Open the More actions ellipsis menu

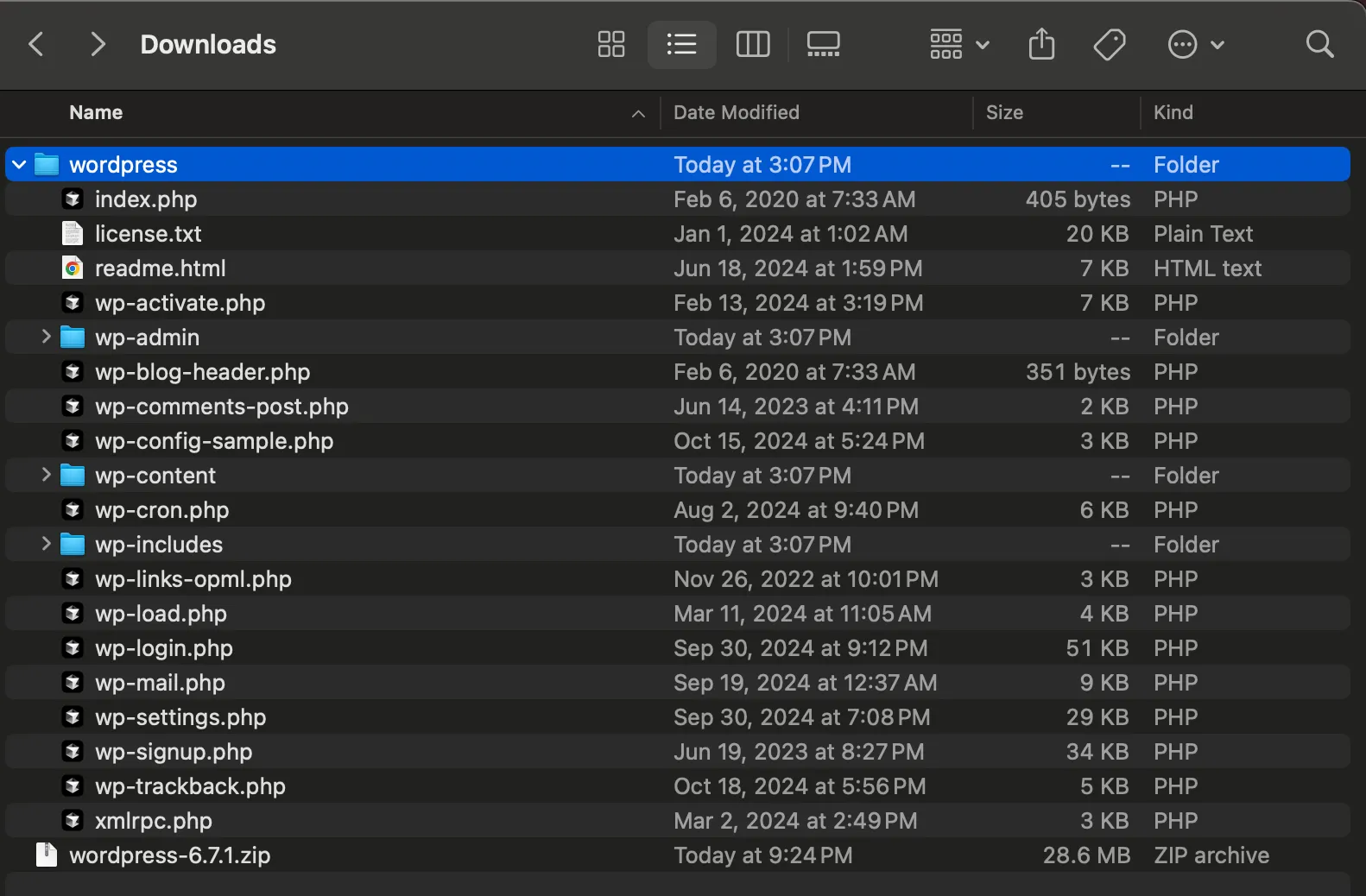point(1195,44)
